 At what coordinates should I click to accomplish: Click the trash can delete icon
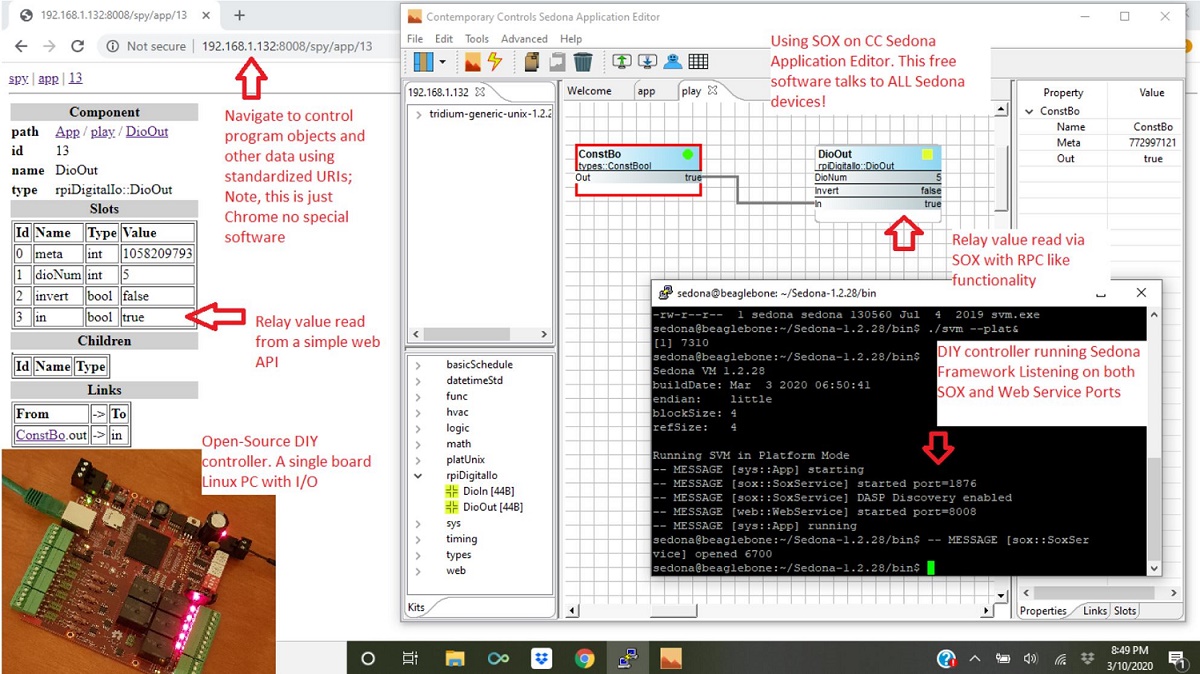click(584, 62)
